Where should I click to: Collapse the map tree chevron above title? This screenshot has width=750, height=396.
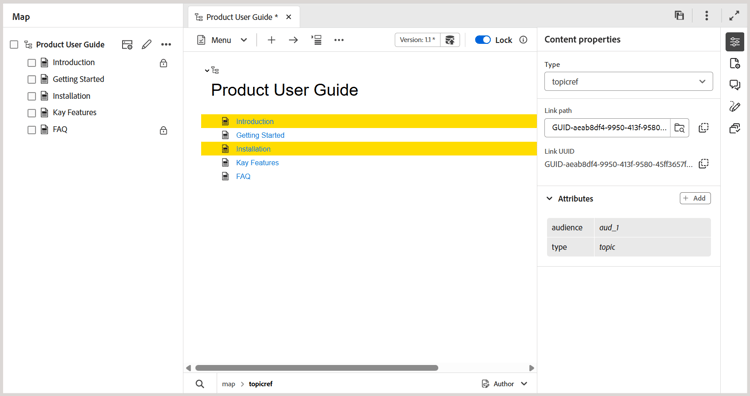(207, 70)
